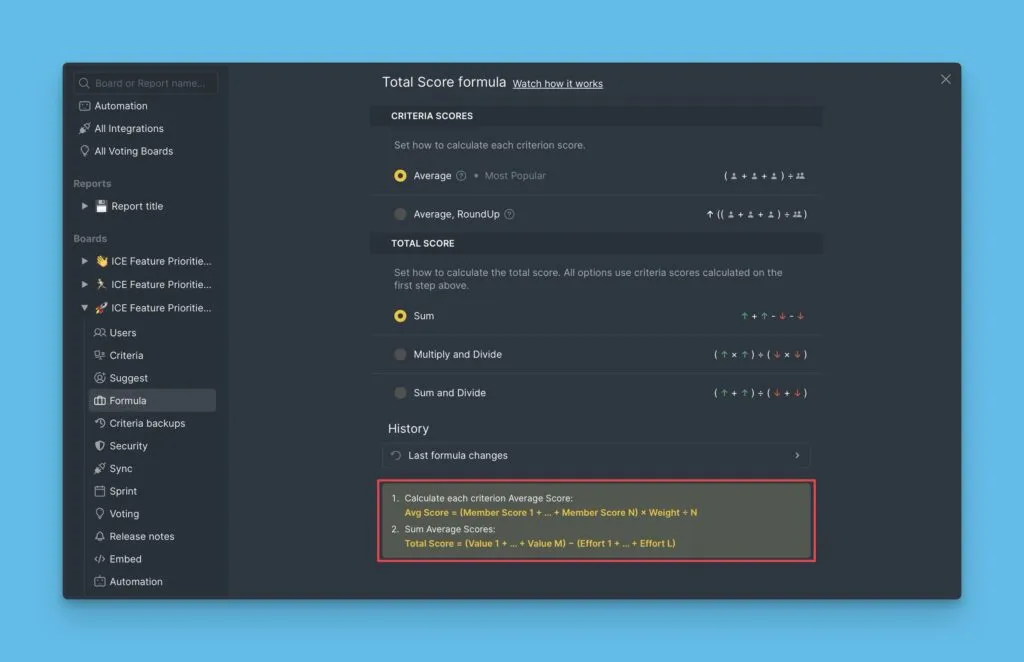1024x662 pixels.
Task: Click the Security shield icon
Action: (100, 446)
